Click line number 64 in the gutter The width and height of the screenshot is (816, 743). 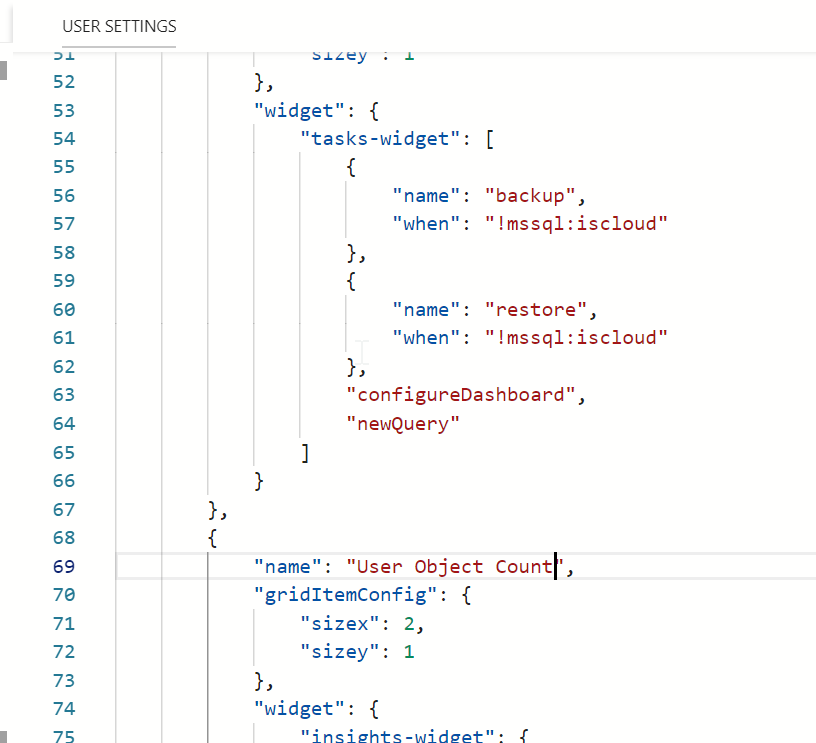pos(64,424)
